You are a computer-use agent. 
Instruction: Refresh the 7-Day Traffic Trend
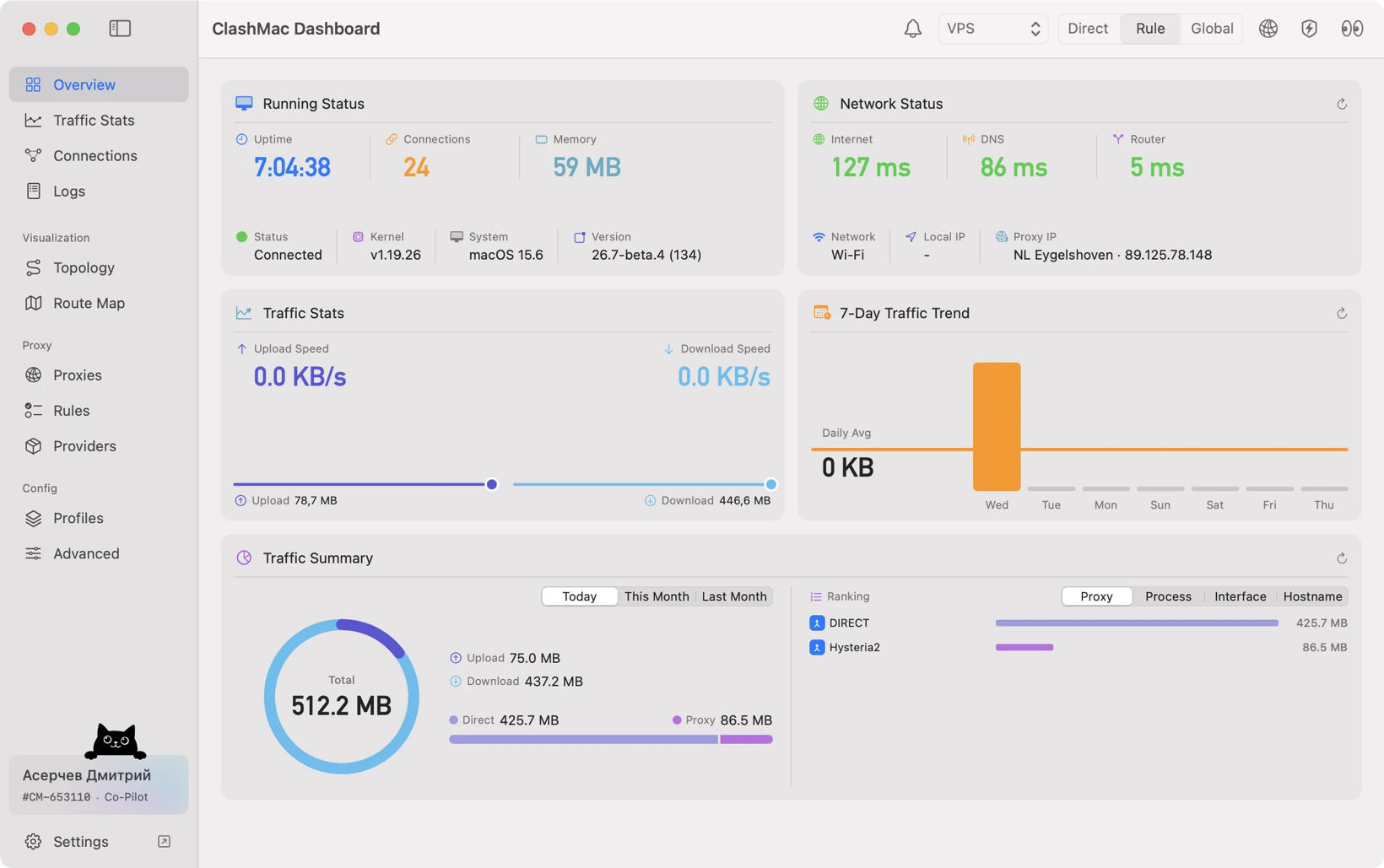(1341, 313)
